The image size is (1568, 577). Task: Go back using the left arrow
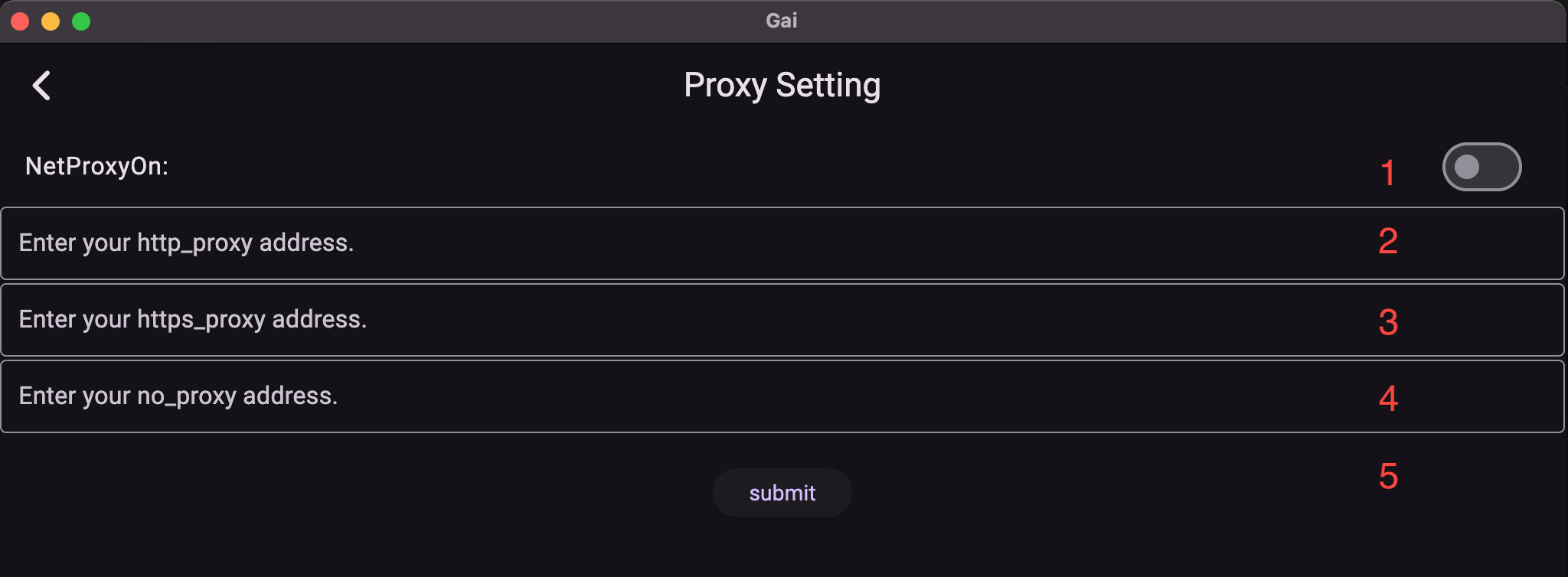point(41,86)
